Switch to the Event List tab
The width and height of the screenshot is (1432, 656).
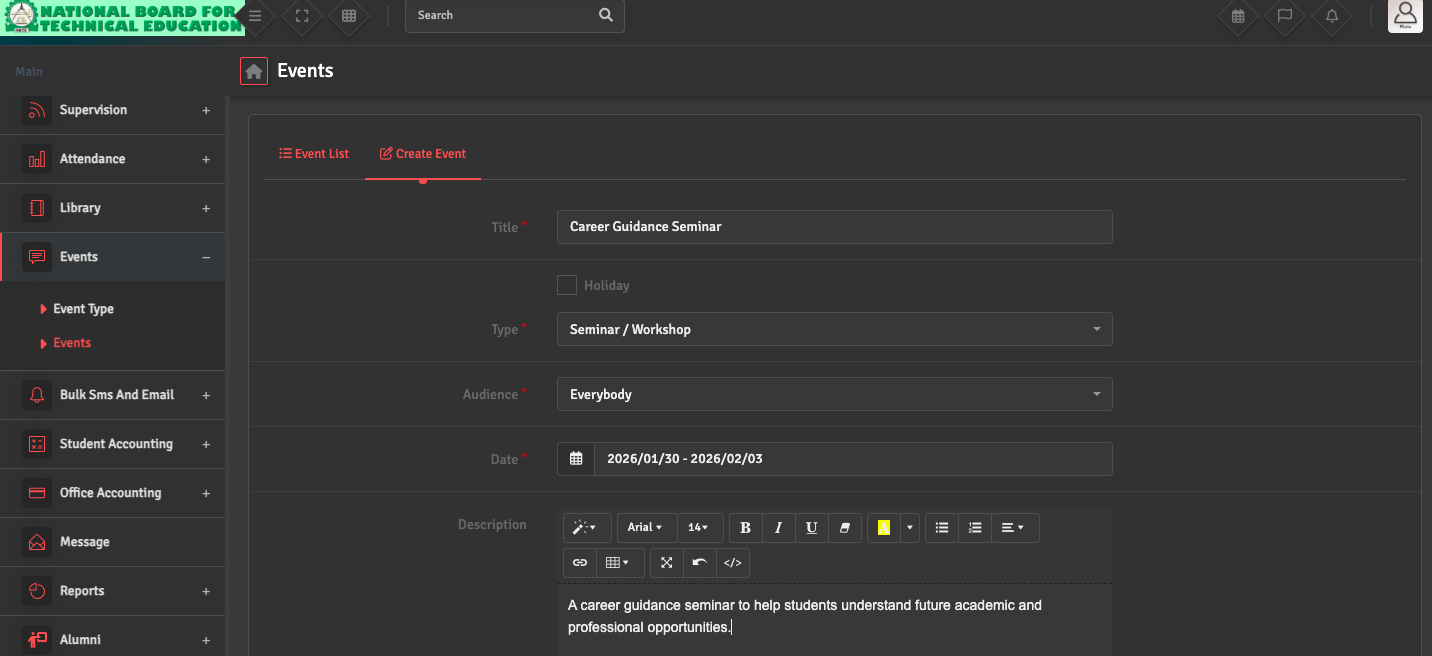(314, 154)
